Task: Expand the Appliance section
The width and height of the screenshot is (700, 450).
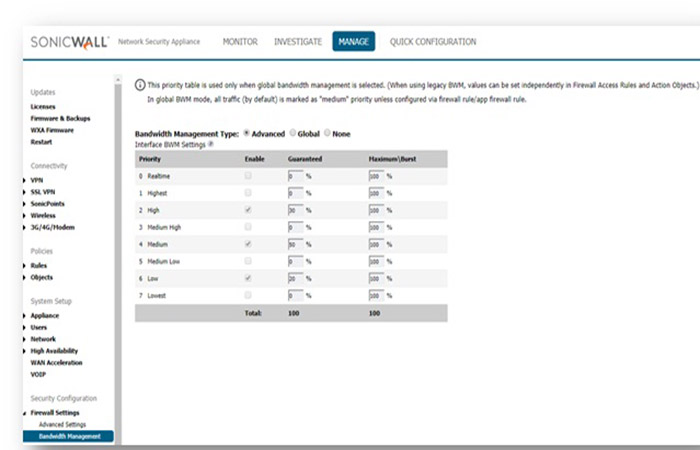Action: (x=24, y=316)
